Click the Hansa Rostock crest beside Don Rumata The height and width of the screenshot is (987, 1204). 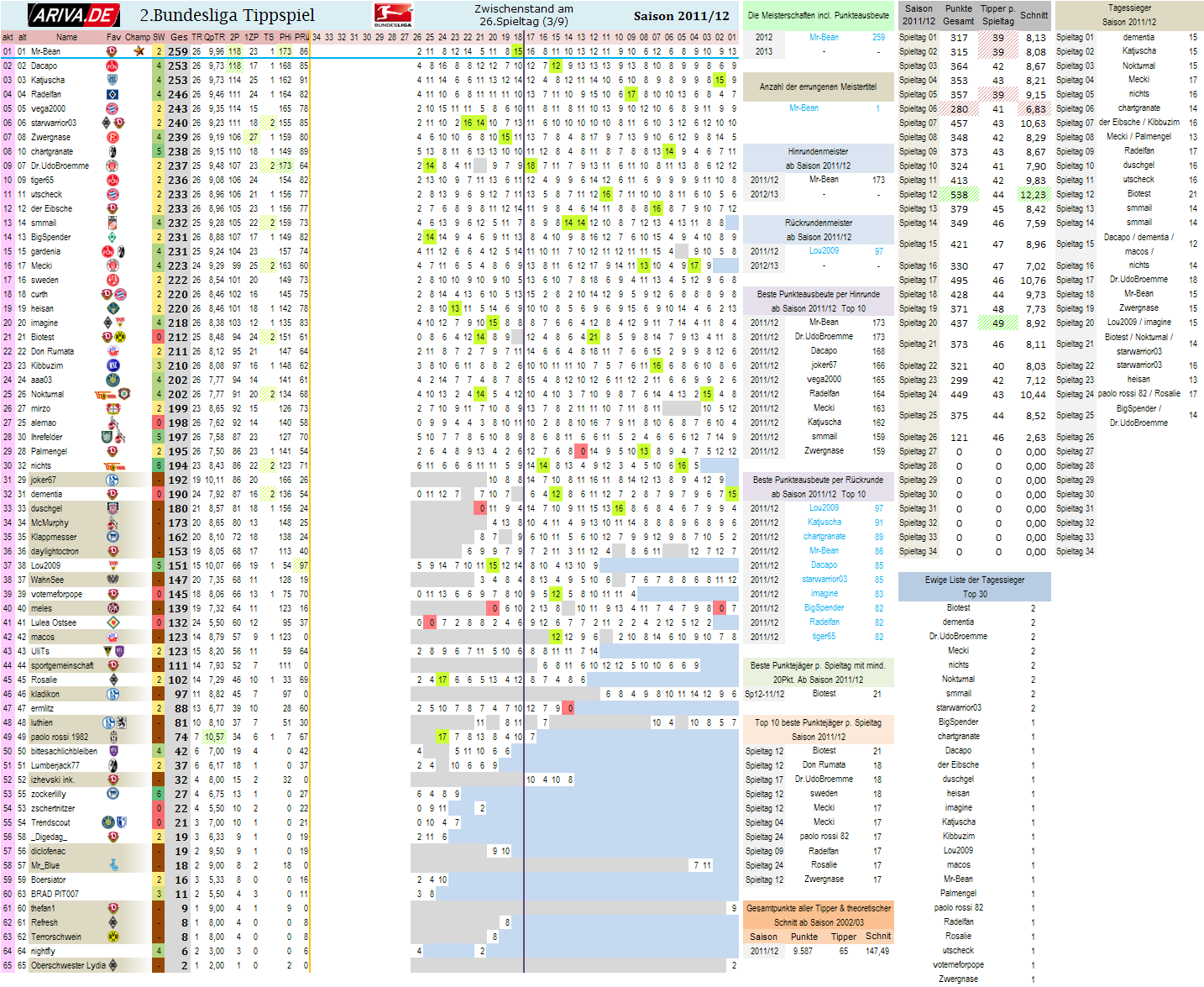point(112,351)
